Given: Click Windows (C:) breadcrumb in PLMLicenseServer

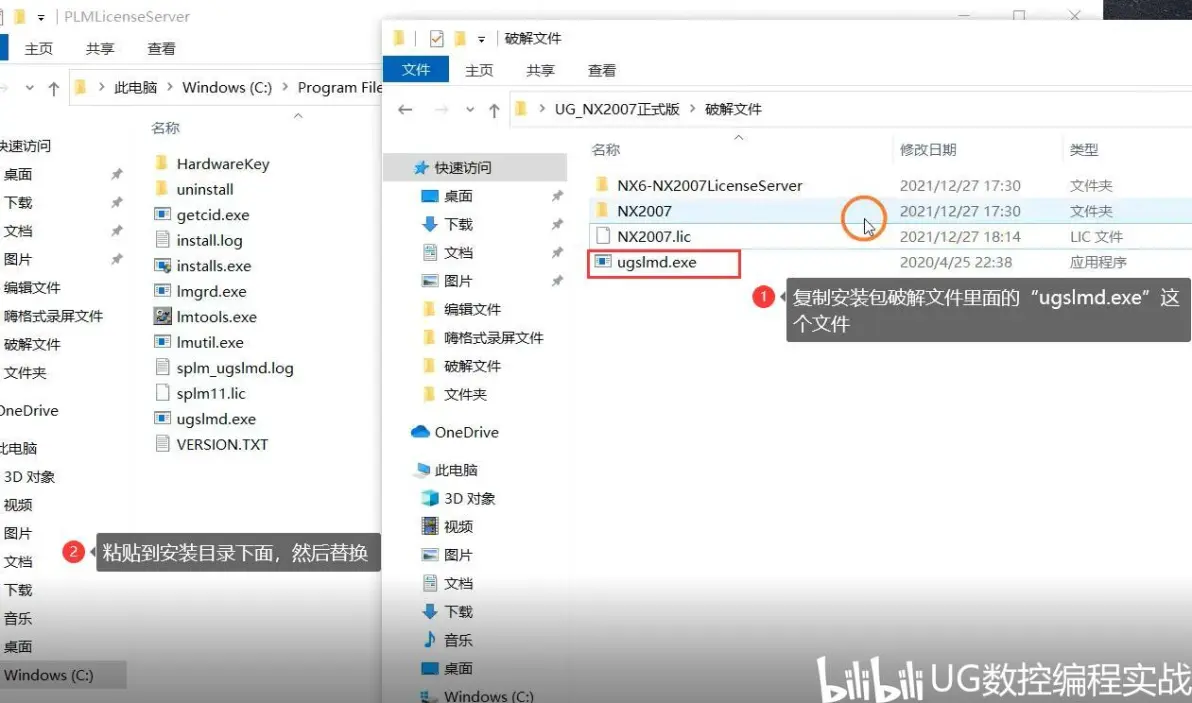Looking at the screenshot, I should click(x=227, y=87).
